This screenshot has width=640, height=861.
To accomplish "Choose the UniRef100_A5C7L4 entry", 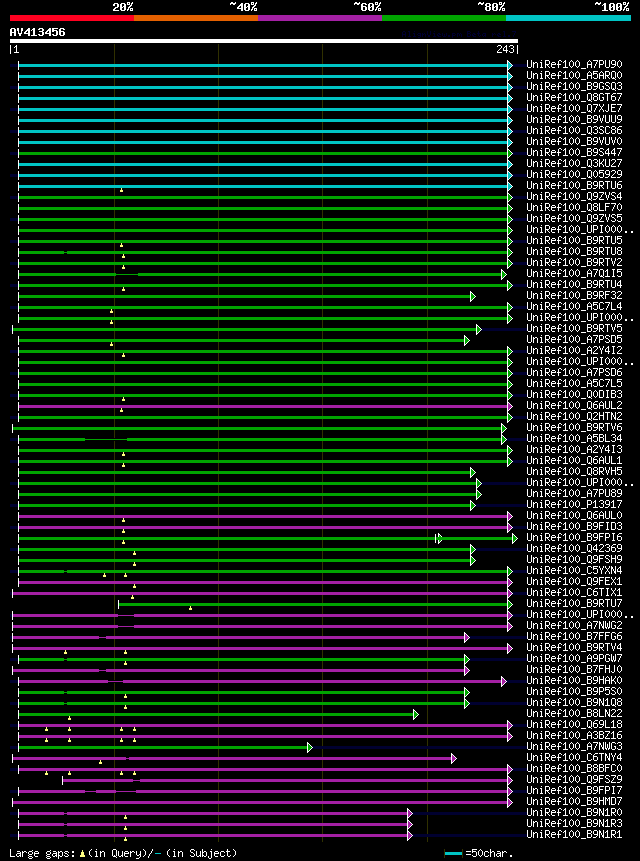I will click(574, 306).
